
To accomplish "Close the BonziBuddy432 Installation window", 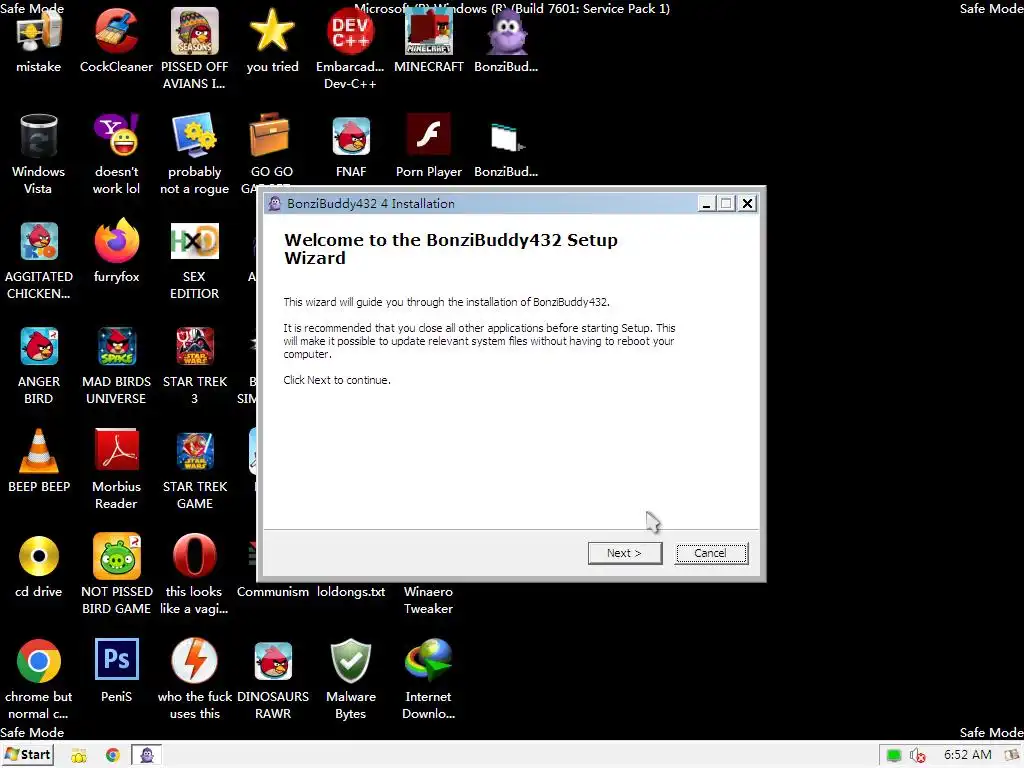I will (x=747, y=204).
